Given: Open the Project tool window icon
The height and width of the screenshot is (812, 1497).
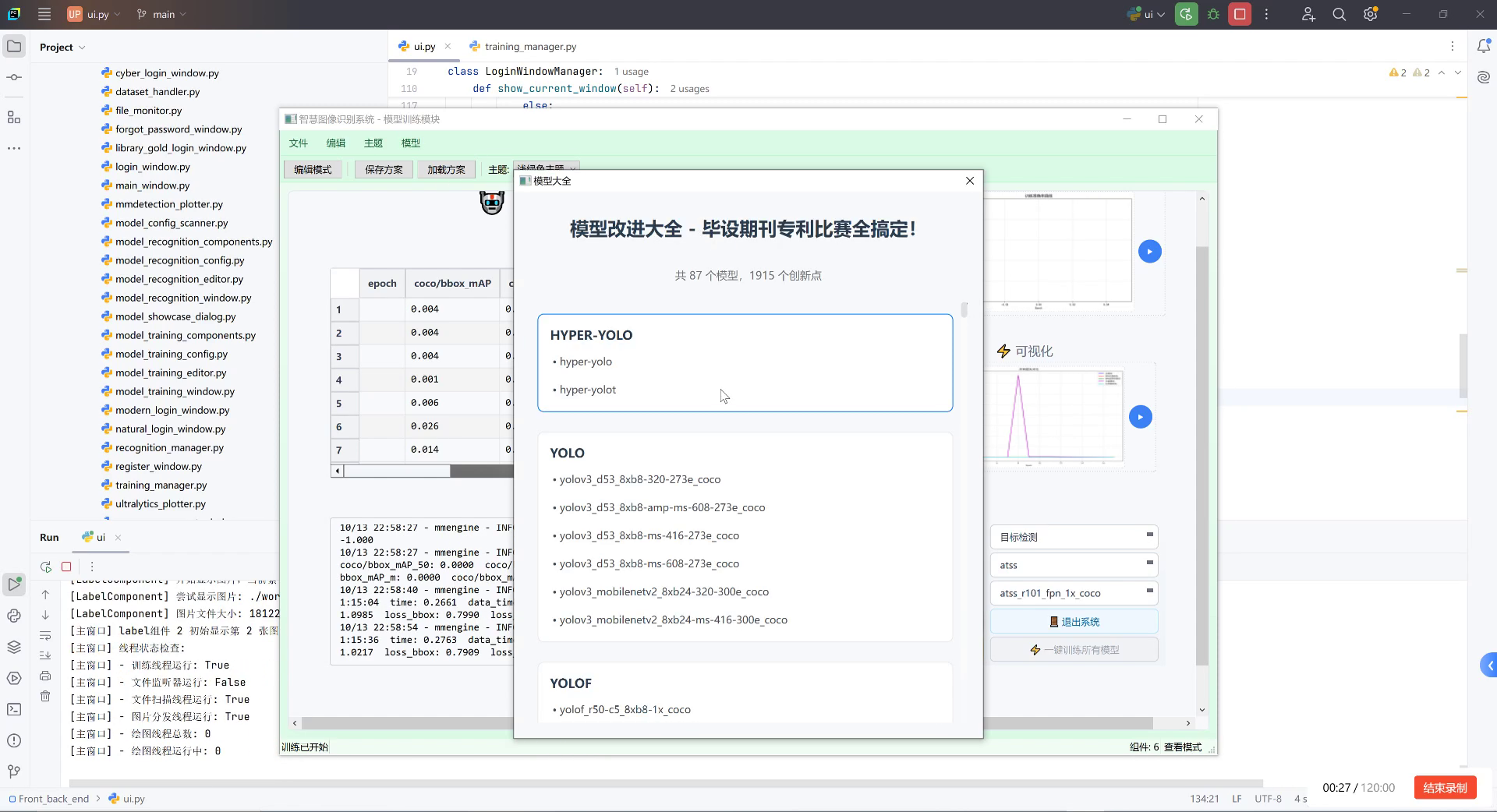Looking at the screenshot, I should click(x=14, y=47).
